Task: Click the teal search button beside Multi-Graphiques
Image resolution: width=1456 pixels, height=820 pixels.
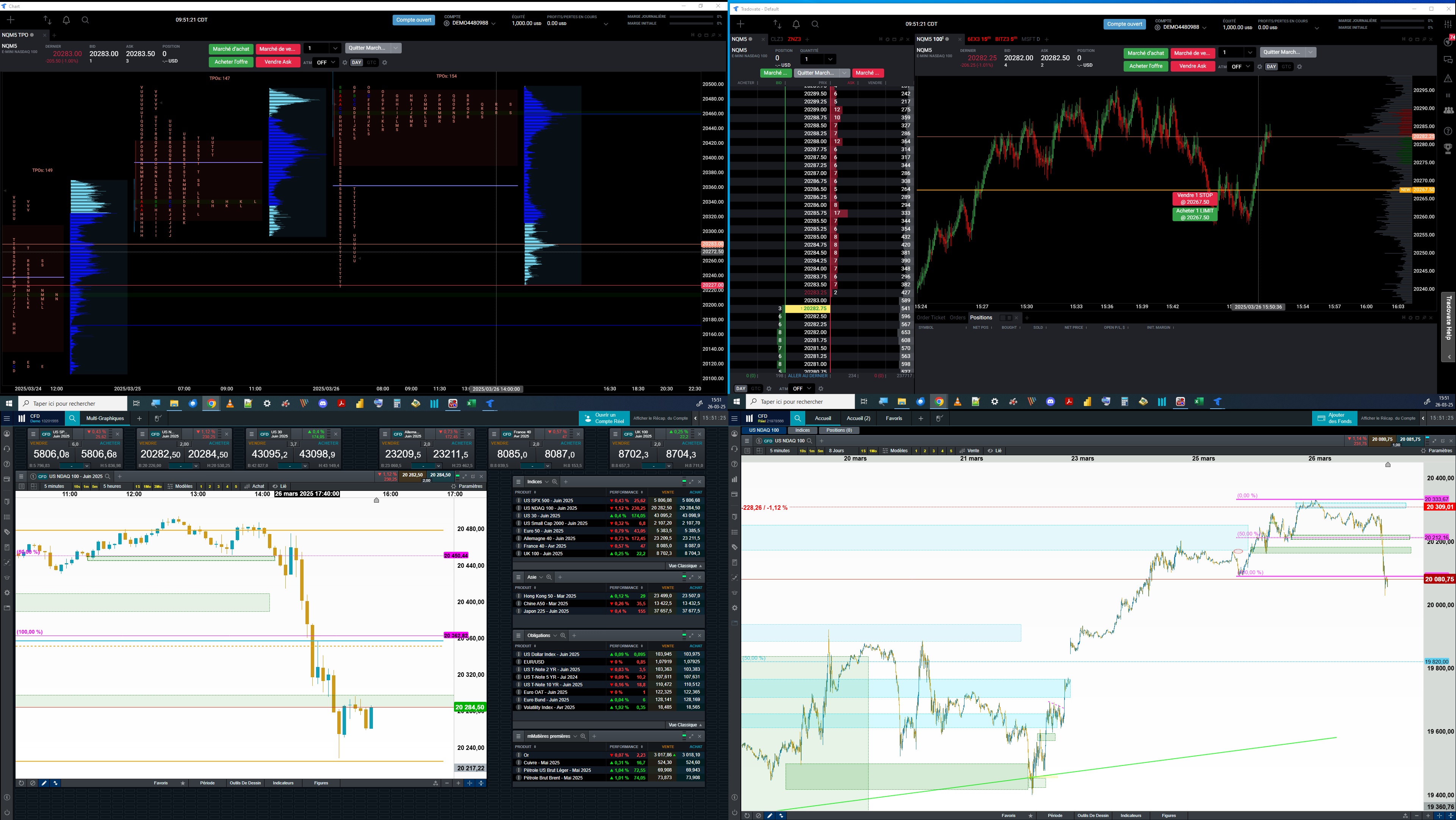Action: [x=72, y=419]
